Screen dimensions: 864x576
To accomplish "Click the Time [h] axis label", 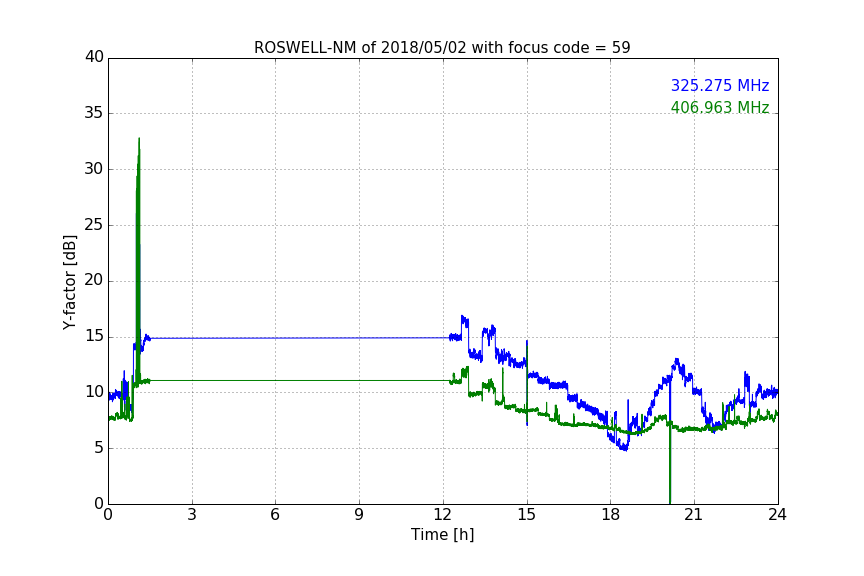I will coord(442,535).
